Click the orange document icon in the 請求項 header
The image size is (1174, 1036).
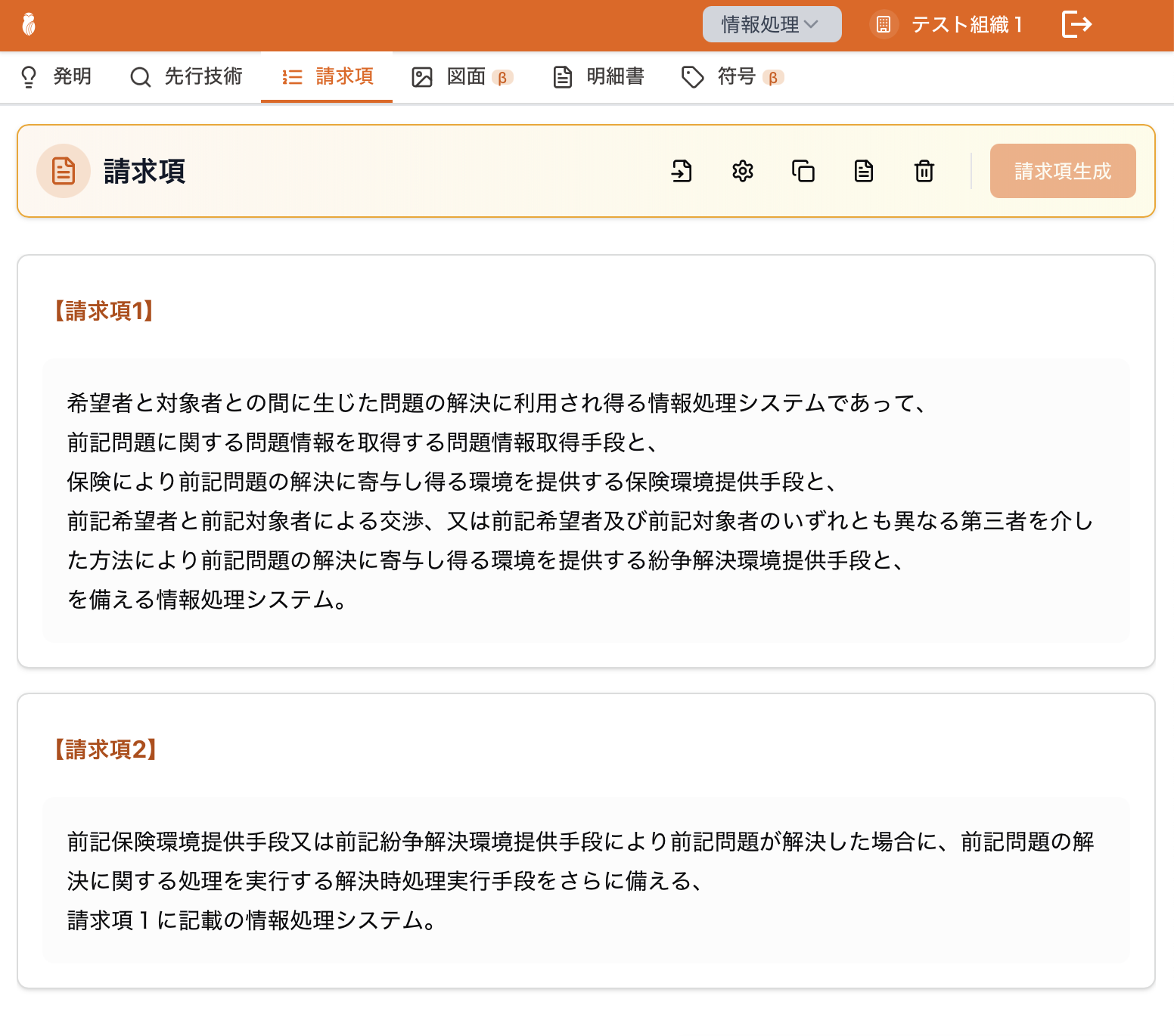64,171
